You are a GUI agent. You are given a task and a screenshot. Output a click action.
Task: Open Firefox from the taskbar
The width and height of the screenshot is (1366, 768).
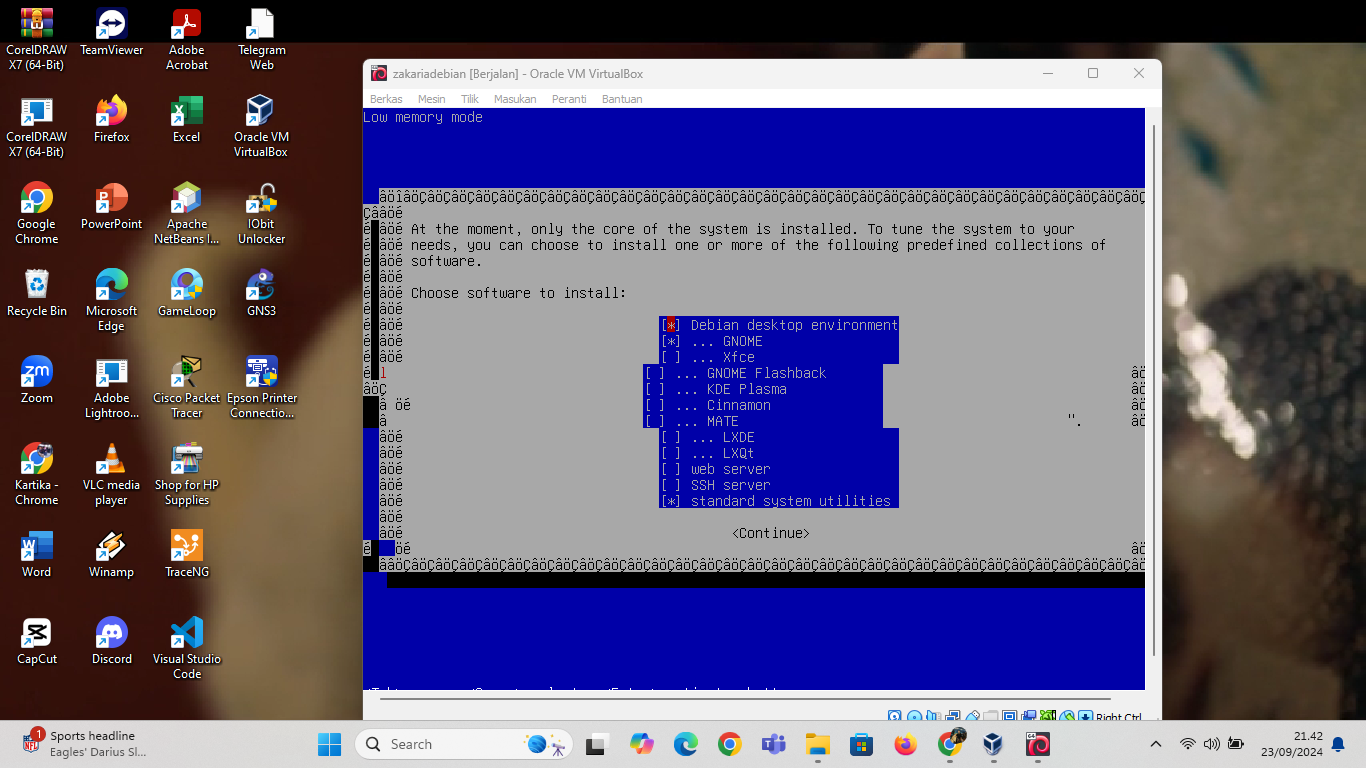[905, 744]
